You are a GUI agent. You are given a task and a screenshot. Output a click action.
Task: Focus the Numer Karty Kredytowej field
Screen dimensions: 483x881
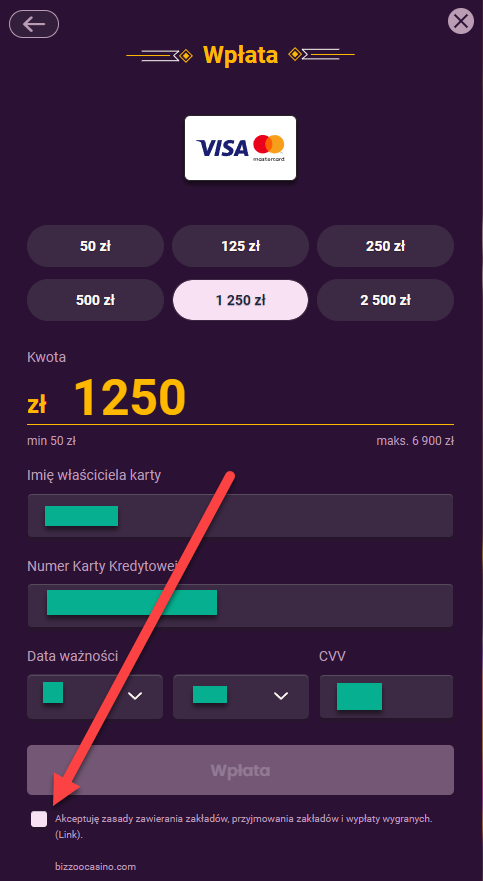click(x=240, y=606)
